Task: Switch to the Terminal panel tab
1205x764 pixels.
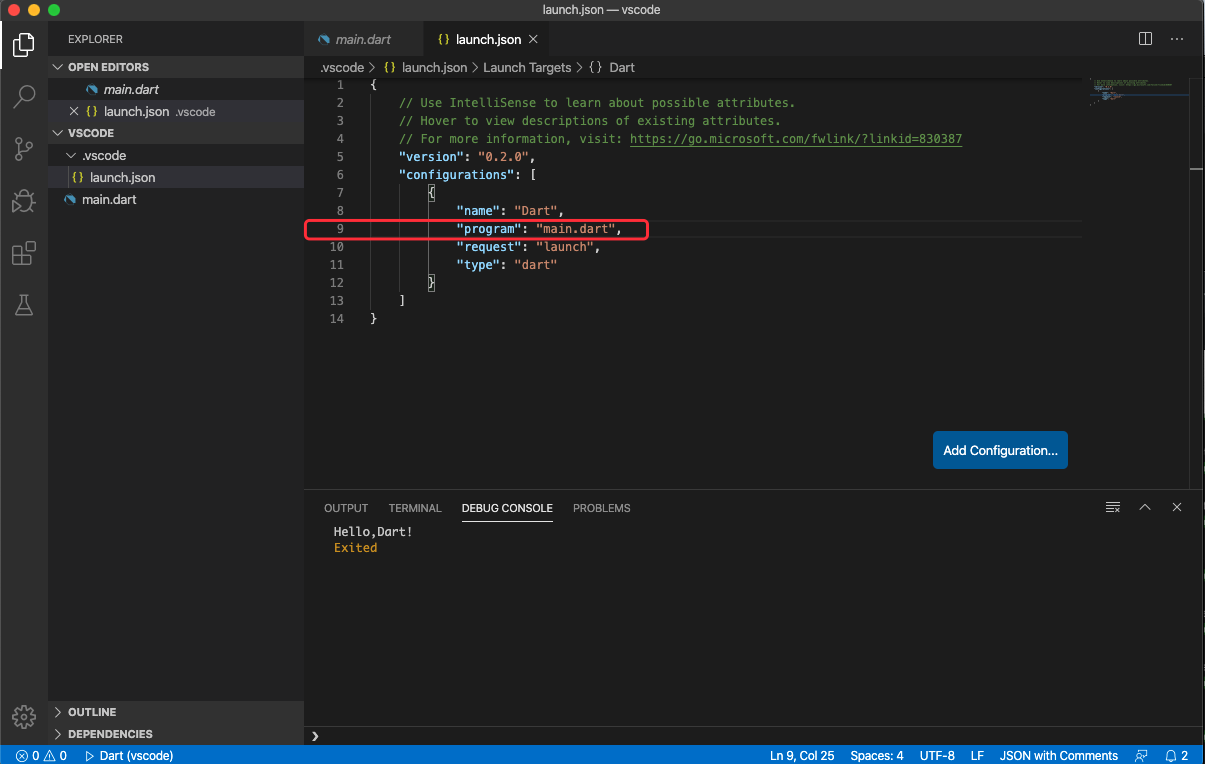Action: (415, 508)
